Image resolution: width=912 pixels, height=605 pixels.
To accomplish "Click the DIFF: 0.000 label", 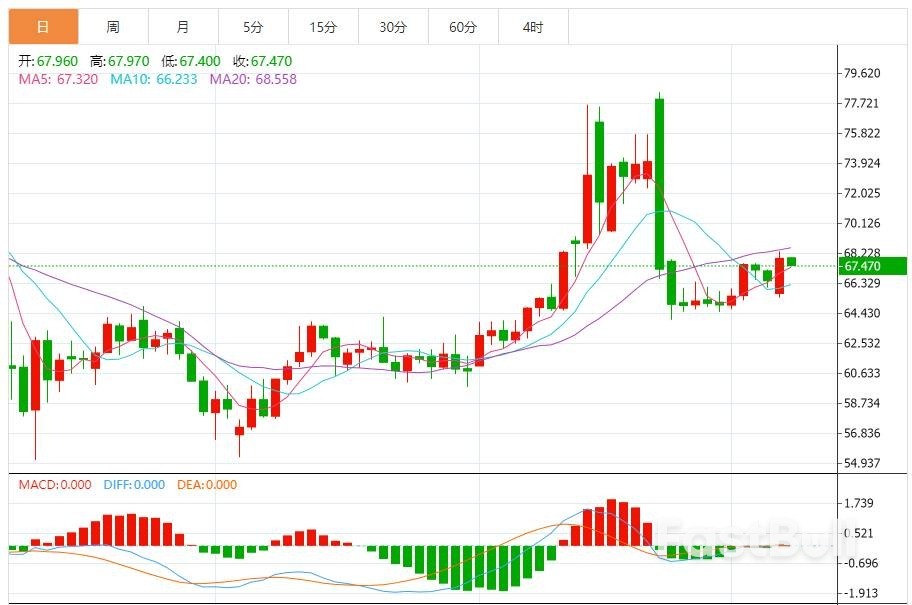I will coord(134,485).
